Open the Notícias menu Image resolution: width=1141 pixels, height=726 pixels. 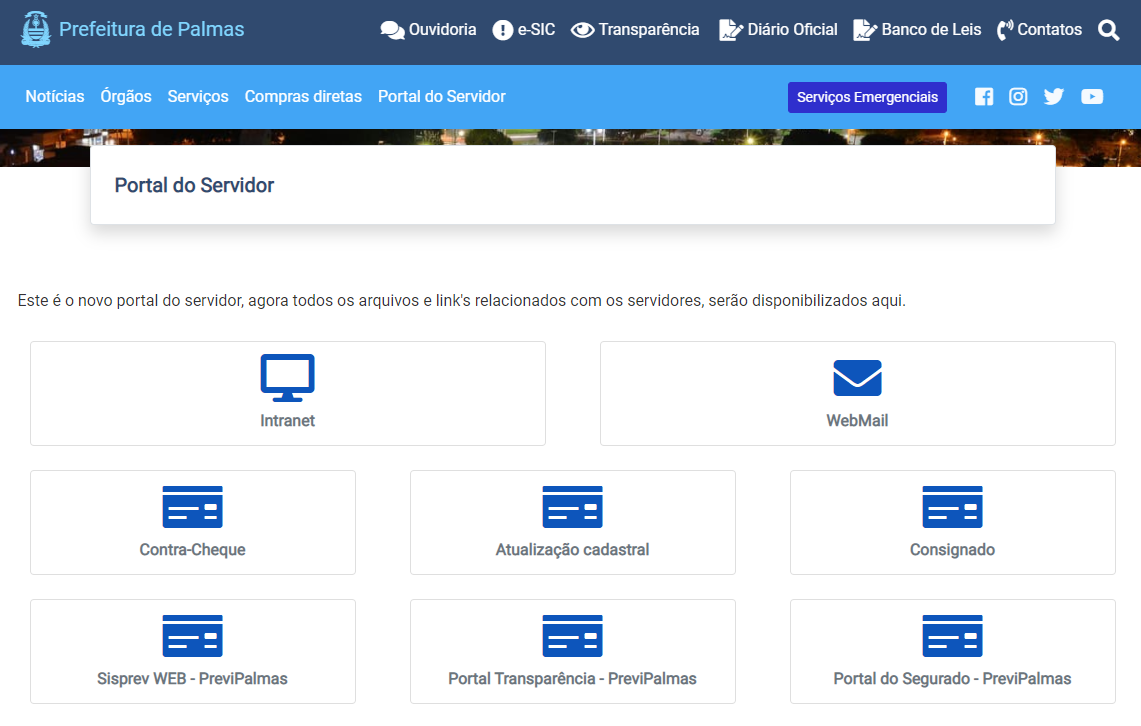pyautogui.click(x=55, y=97)
